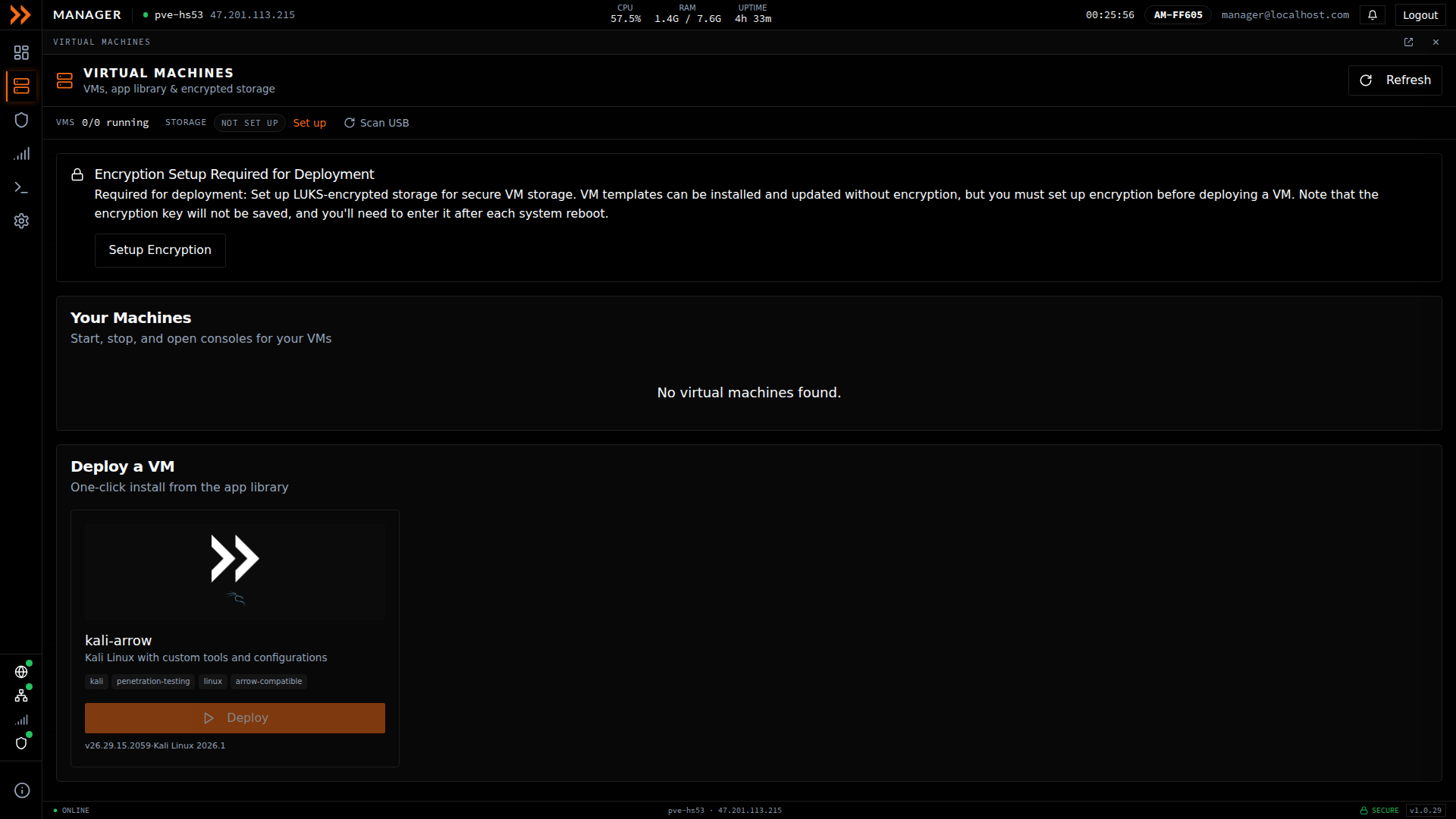Click the Your Machines heading

click(x=130, y=318)
